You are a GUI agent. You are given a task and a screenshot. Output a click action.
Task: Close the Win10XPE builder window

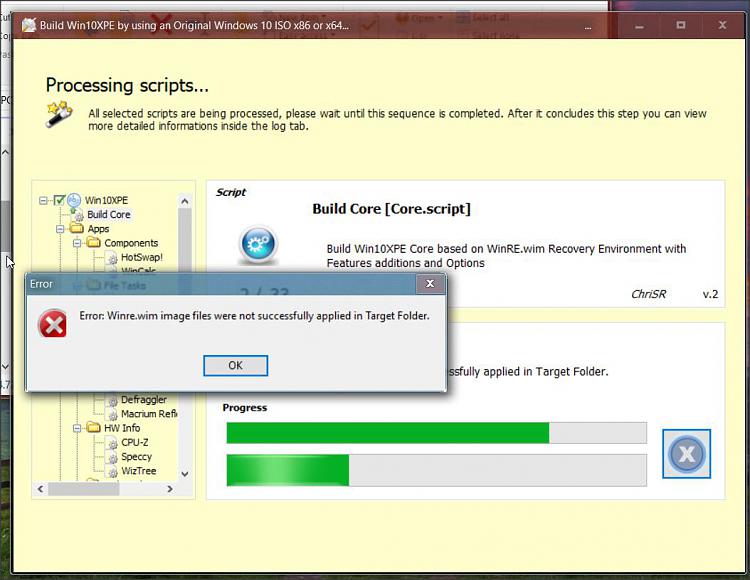click(722, 25)
